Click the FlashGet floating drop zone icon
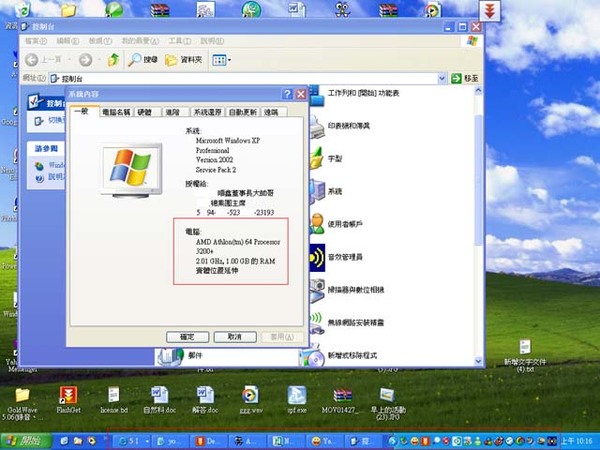600x450 pixels. [490, 11]
